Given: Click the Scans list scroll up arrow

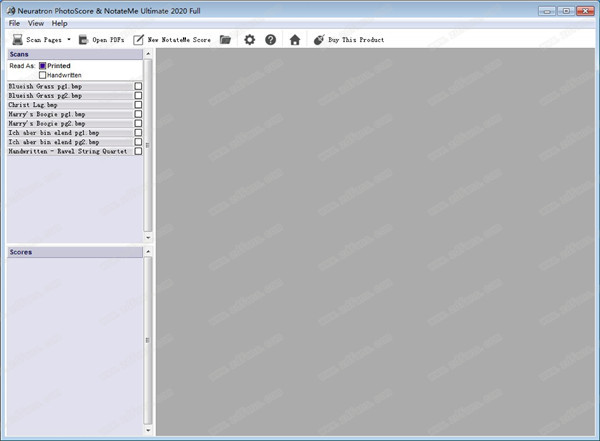Looking at the screenshot, I should [148, 54].
